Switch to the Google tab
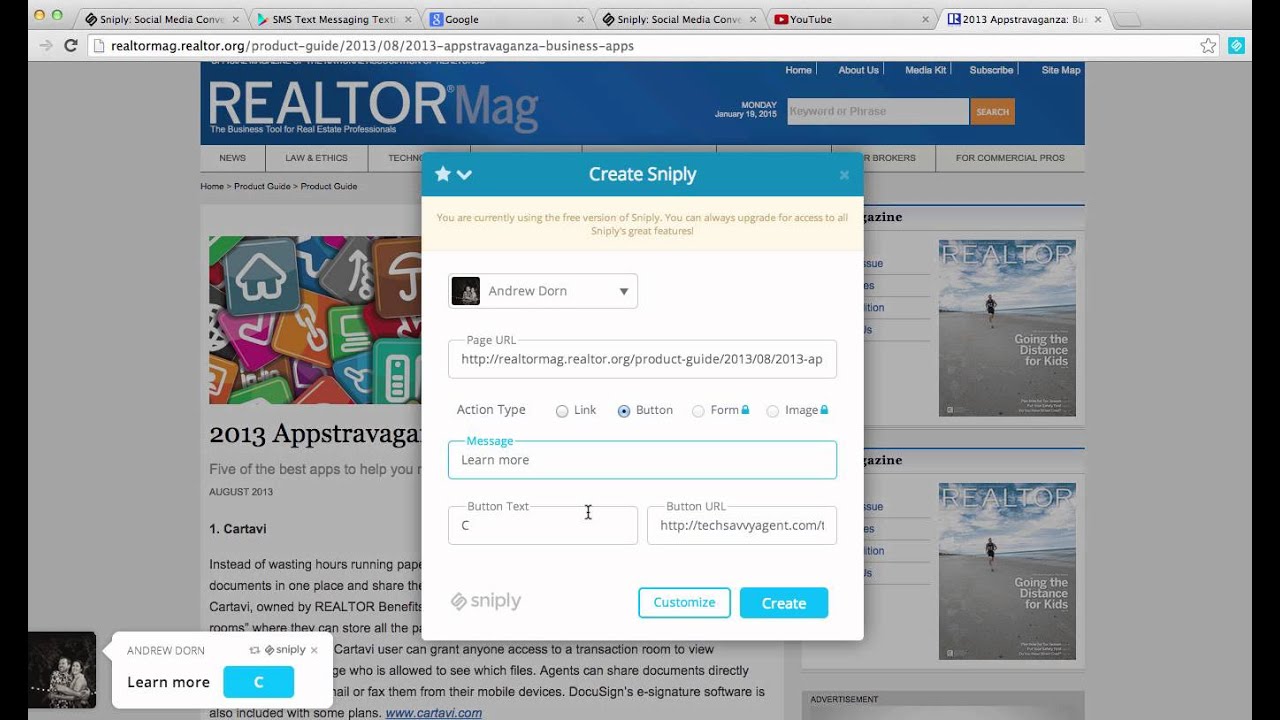 507,19
